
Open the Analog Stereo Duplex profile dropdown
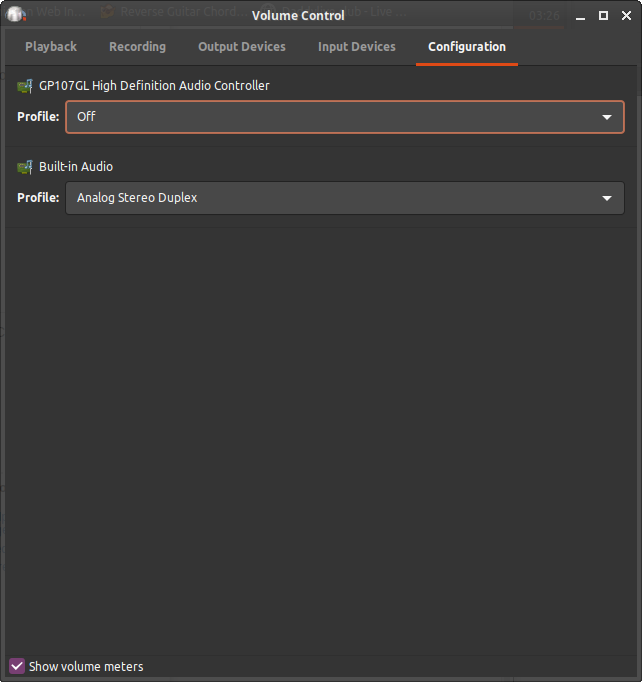point(330,198)
